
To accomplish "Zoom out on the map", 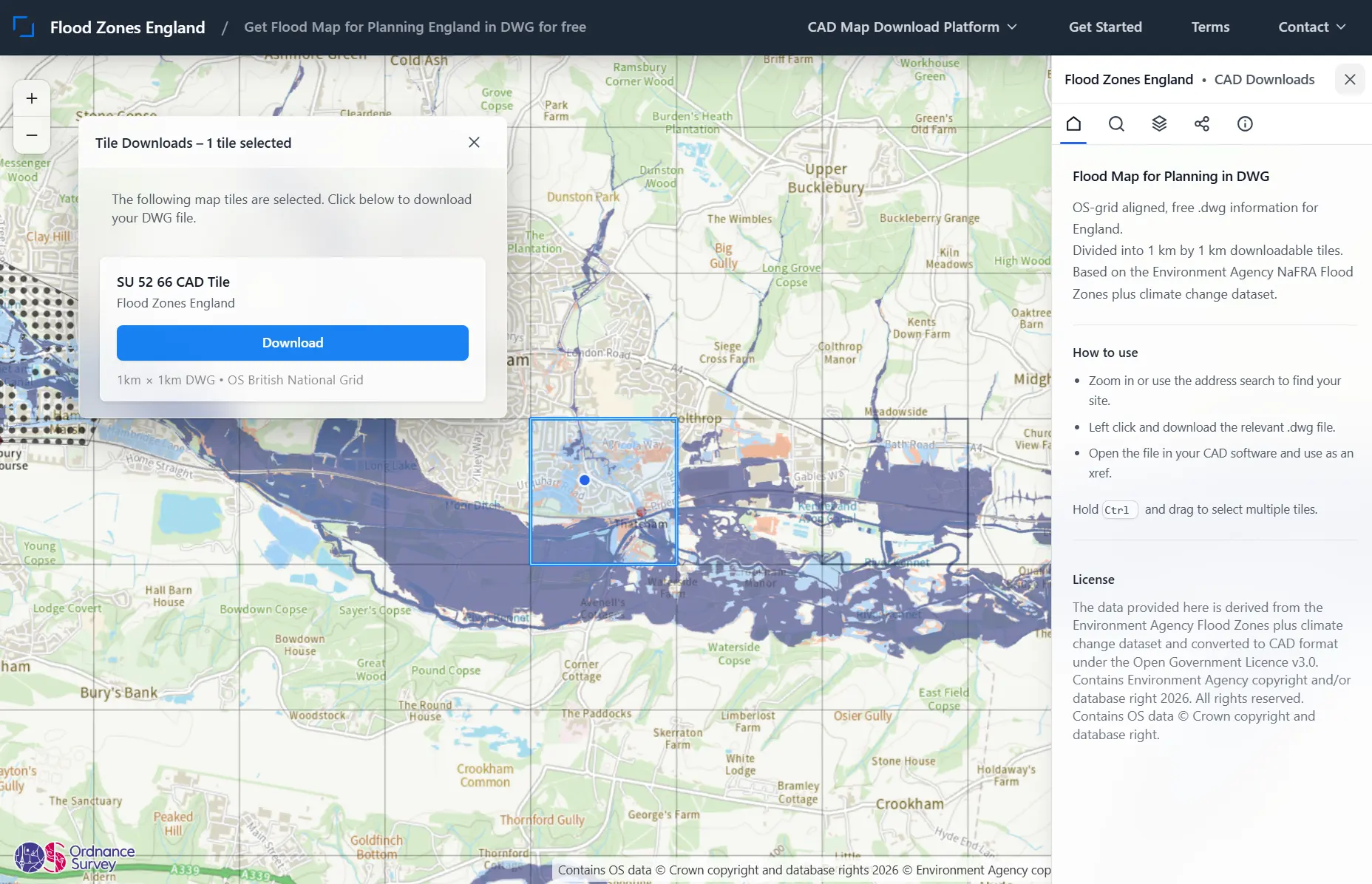I will [x=32, y=135].
